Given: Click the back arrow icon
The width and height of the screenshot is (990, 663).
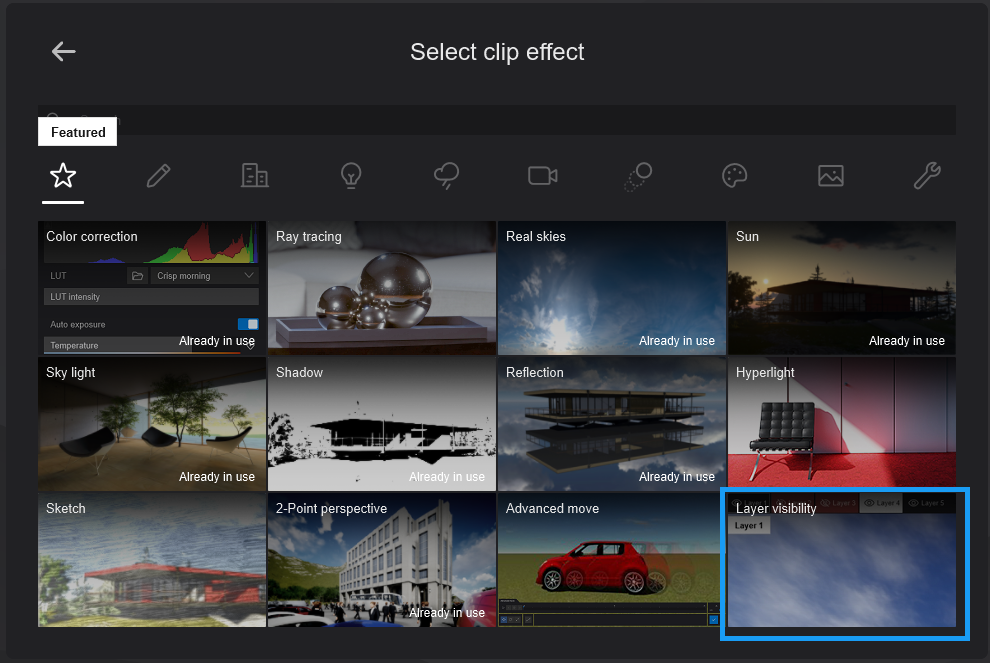Looking at the screenshot, I should 64,52.
